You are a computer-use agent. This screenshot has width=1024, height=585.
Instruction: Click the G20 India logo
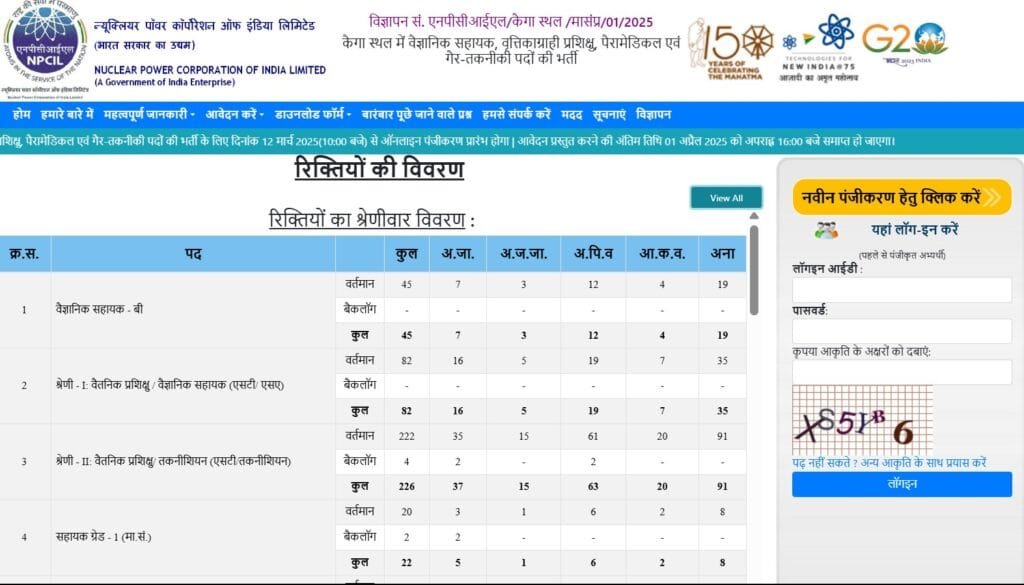pyautogui.click(x=903, y=42)
